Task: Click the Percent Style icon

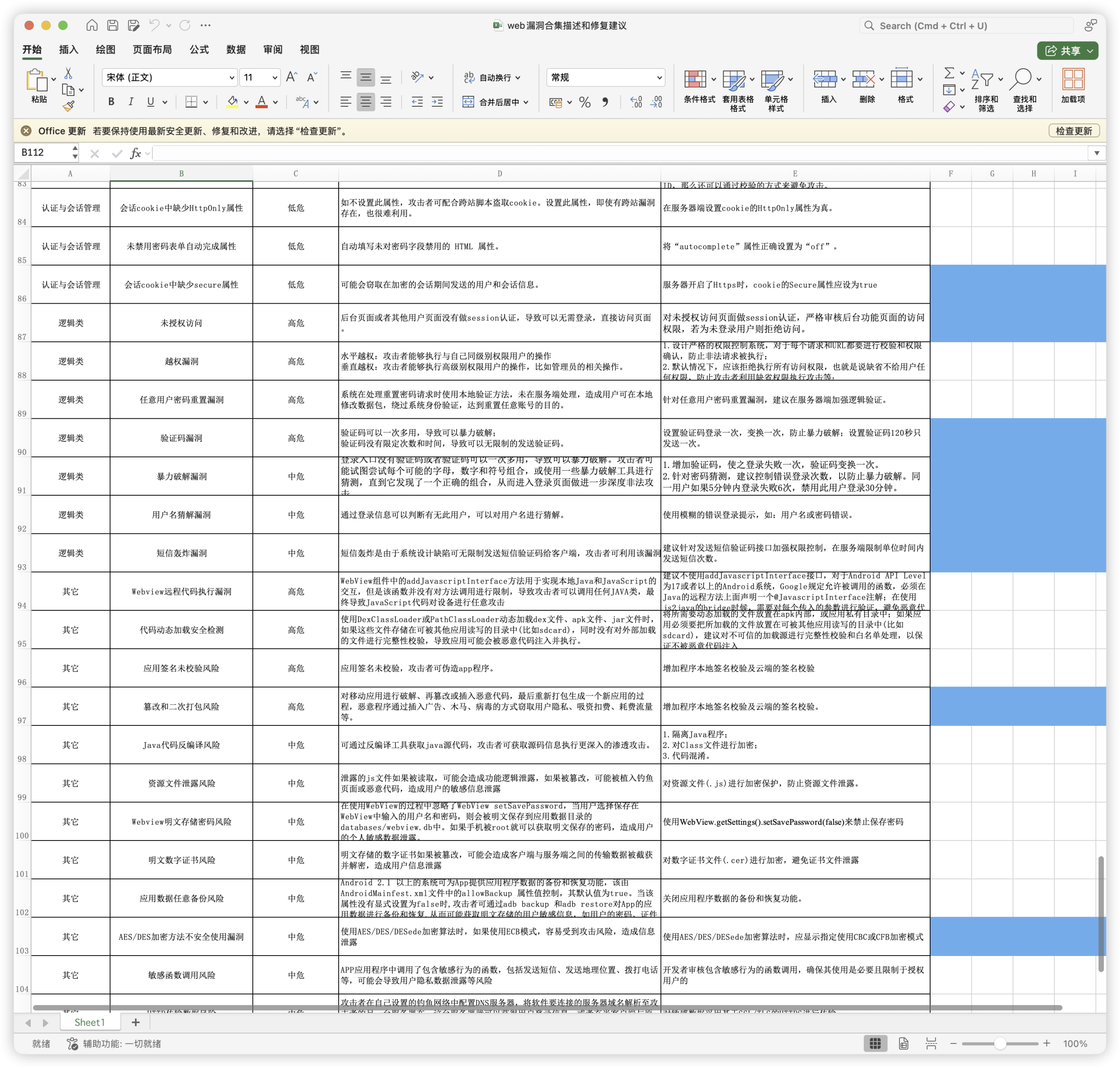Action: pos(584,102)
